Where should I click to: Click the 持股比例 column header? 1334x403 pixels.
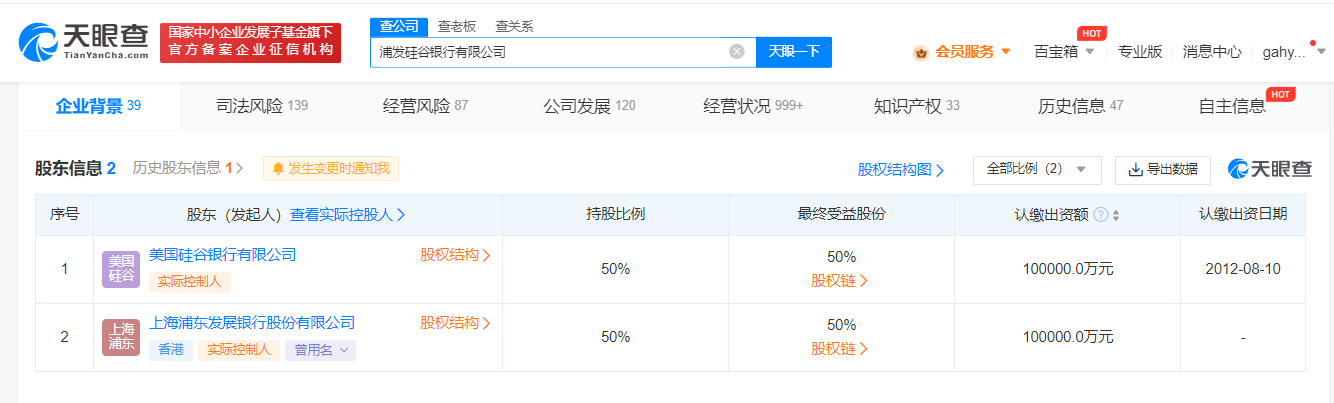click(615, 214)
